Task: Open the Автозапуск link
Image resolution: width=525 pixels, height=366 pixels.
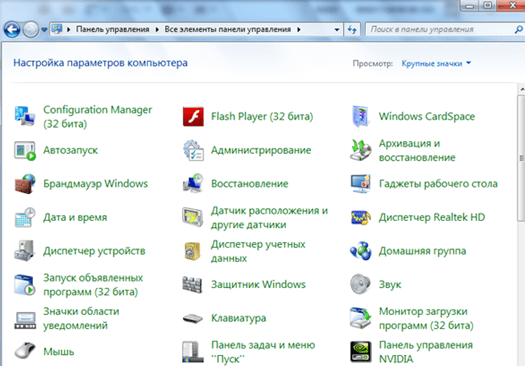Action: coord(71,150)
